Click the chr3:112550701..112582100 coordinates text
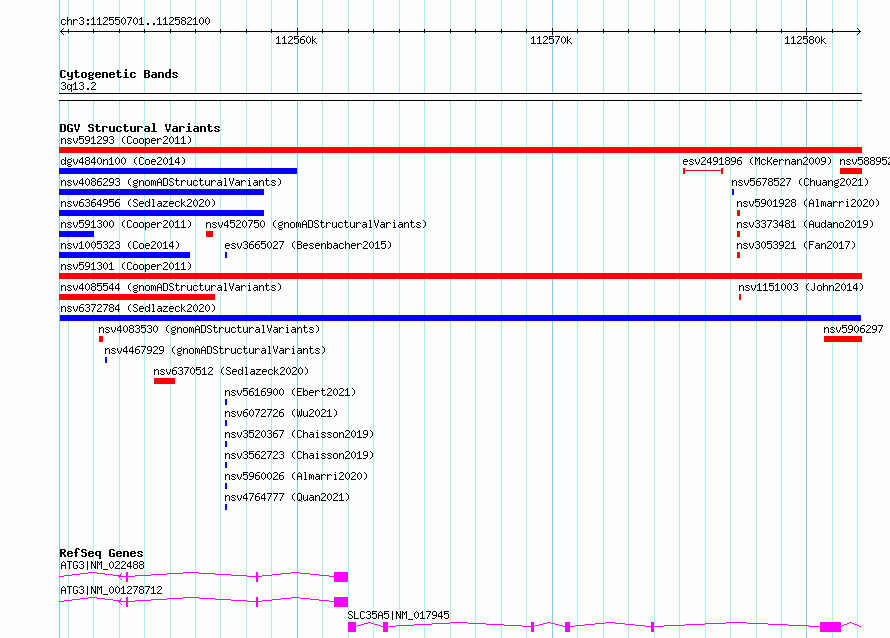Image resolution: width=890 pixels, height=638 pixels. click(x=135, y=22)
